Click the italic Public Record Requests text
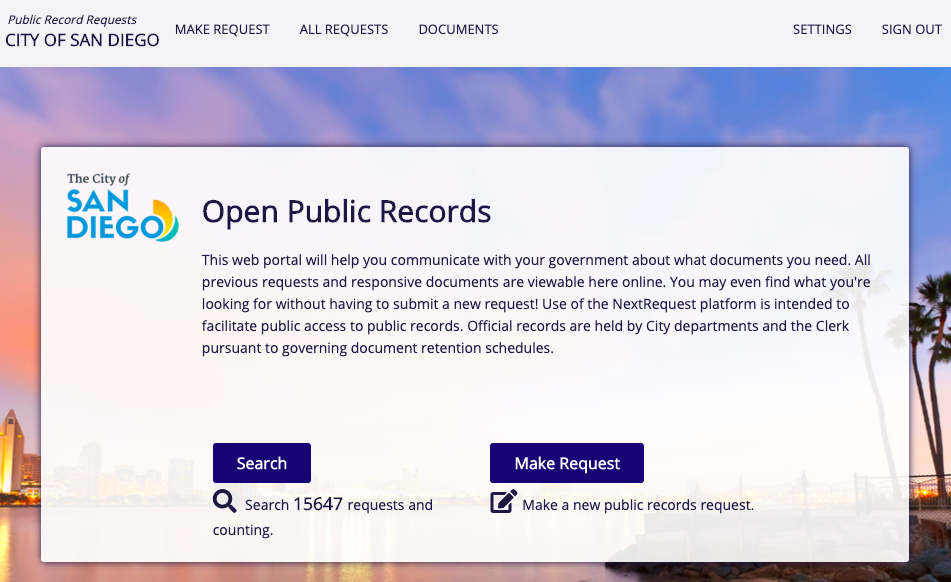The width and height of the screenshot is (951, 582). tap(72, 19)
